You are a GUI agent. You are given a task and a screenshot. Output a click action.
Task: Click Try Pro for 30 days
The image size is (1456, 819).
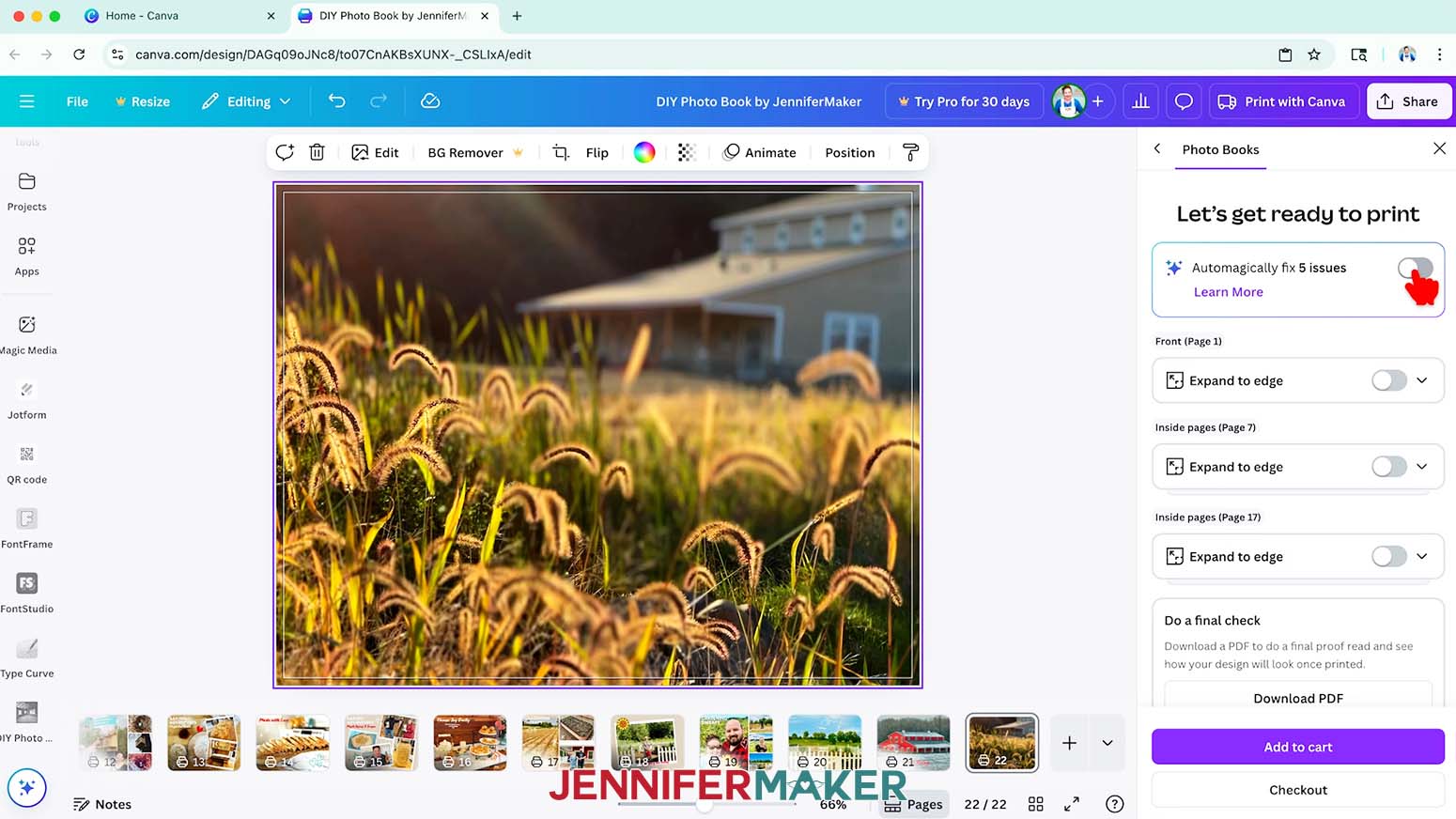tap(964, 101)
